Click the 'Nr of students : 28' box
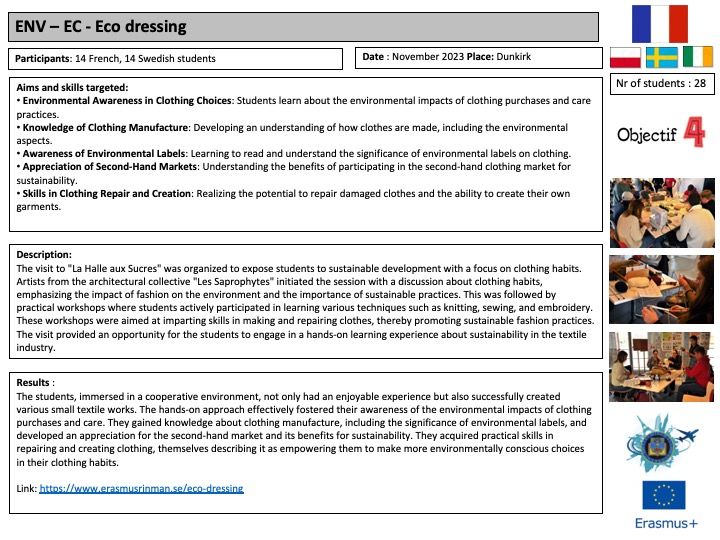This screenshot has height=540, width=720. pos(662,84)
